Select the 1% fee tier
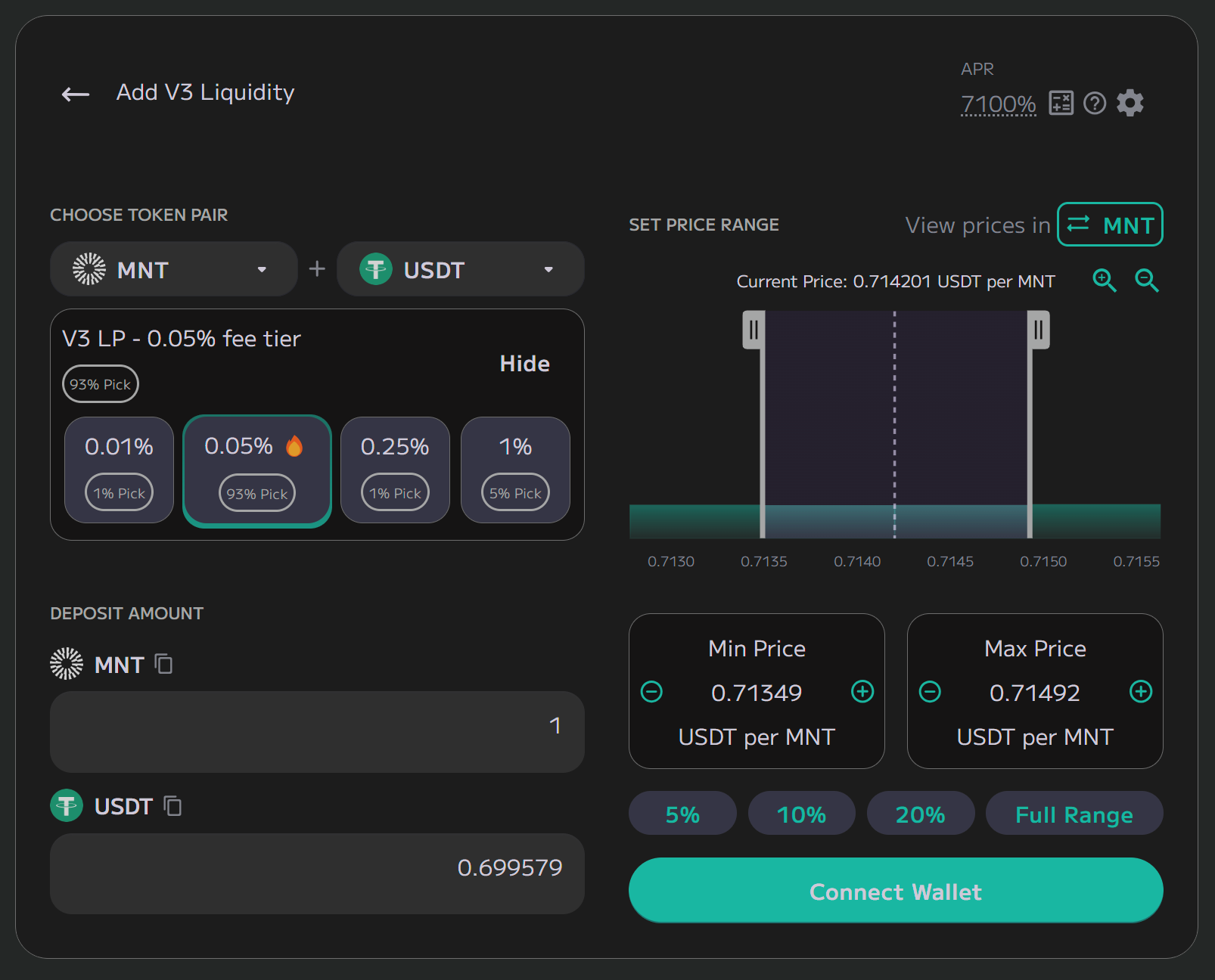The height and width of the screenshot is (980, 1215). 515,470
